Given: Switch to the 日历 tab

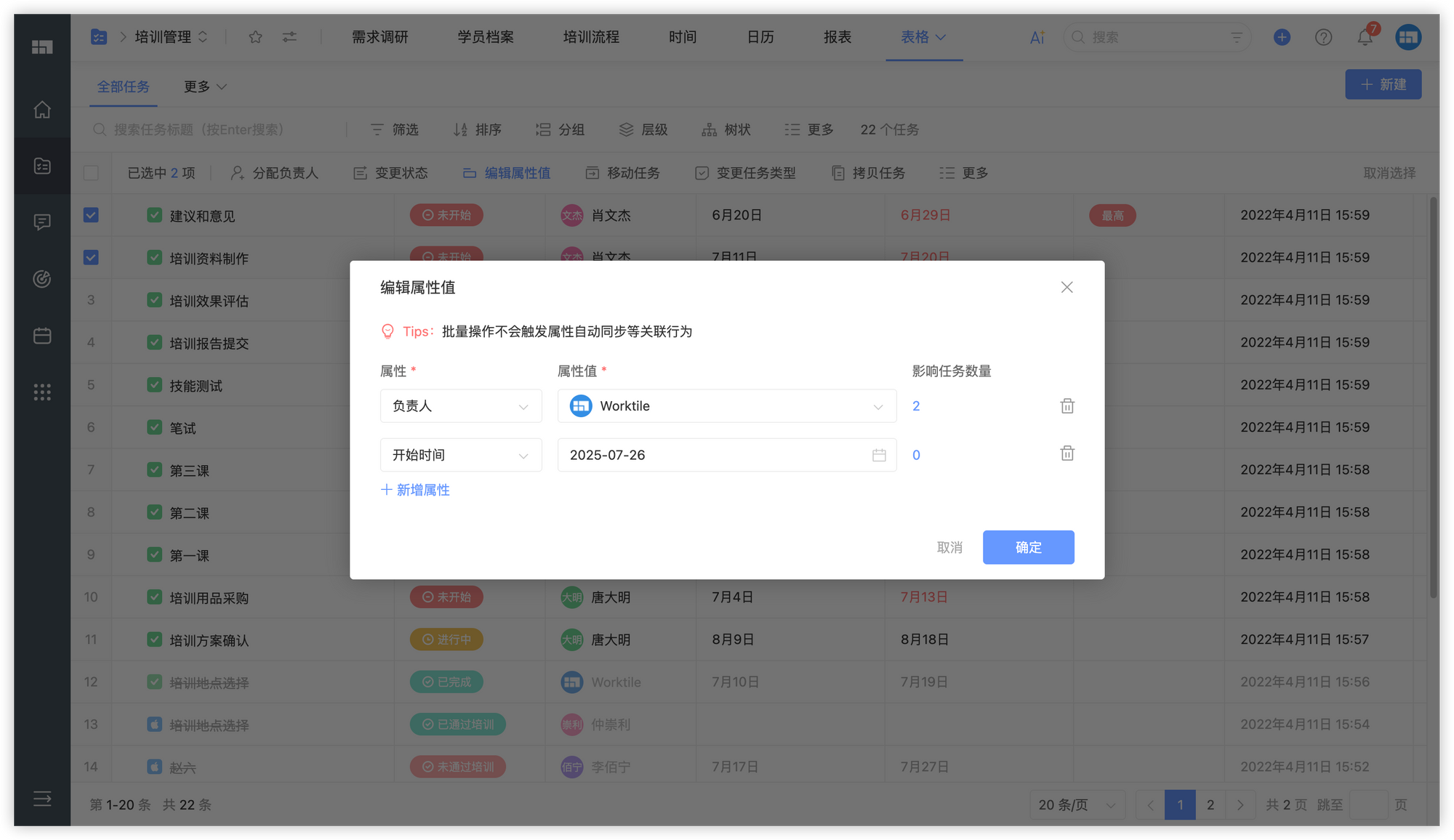Looking at the screenshot, I should click(x=760, y=37).
